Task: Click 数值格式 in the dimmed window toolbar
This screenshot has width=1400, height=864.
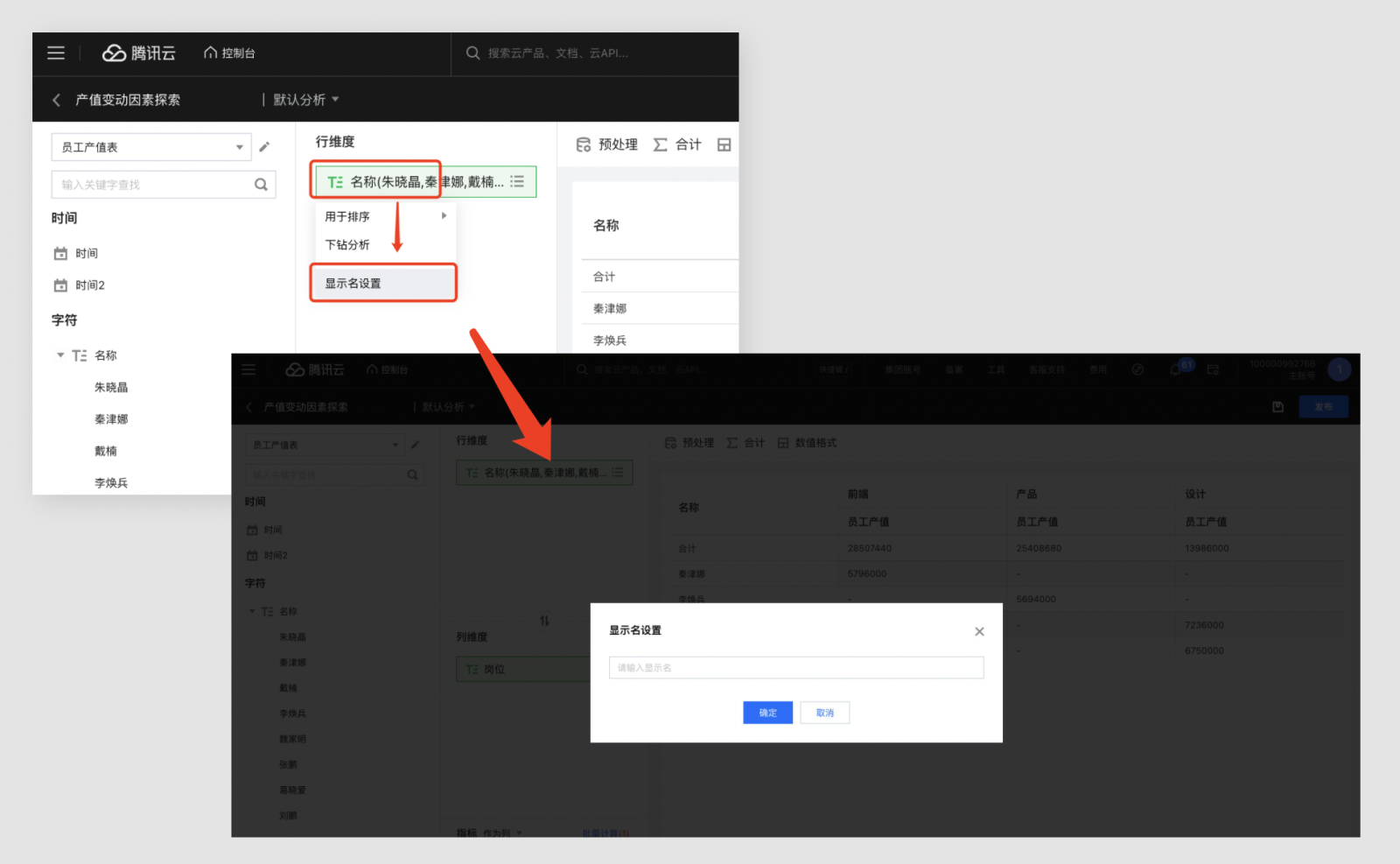Action: (x=808, y=443)
